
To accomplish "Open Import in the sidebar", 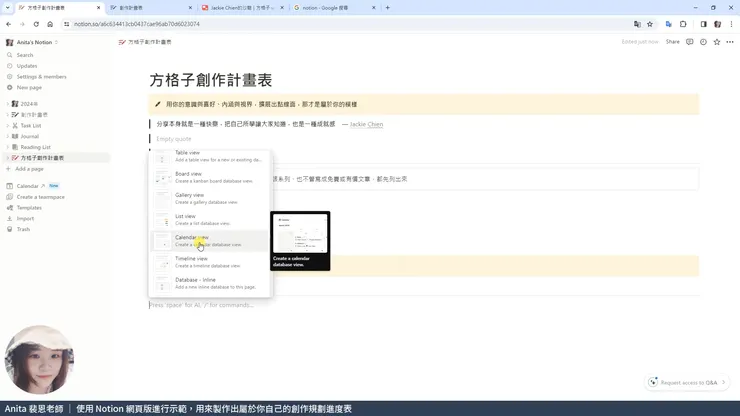I will 25,219.
